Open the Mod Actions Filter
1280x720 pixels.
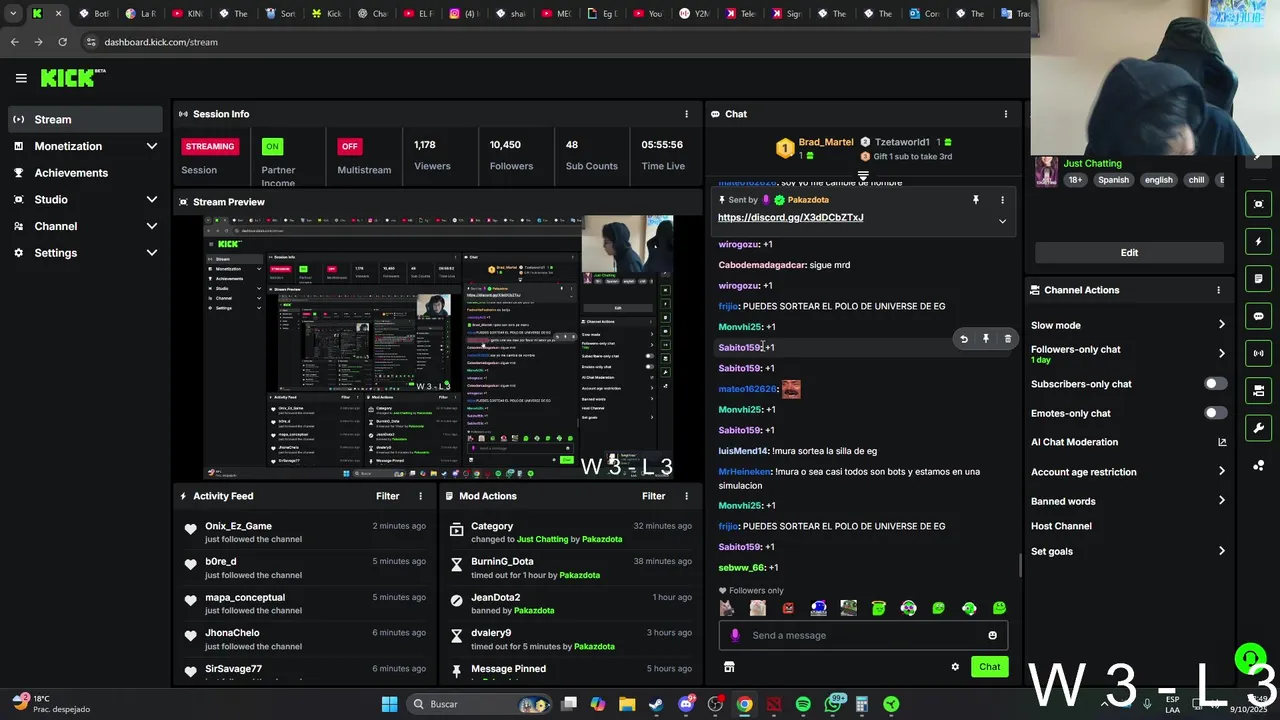click(x=653, y=496)
